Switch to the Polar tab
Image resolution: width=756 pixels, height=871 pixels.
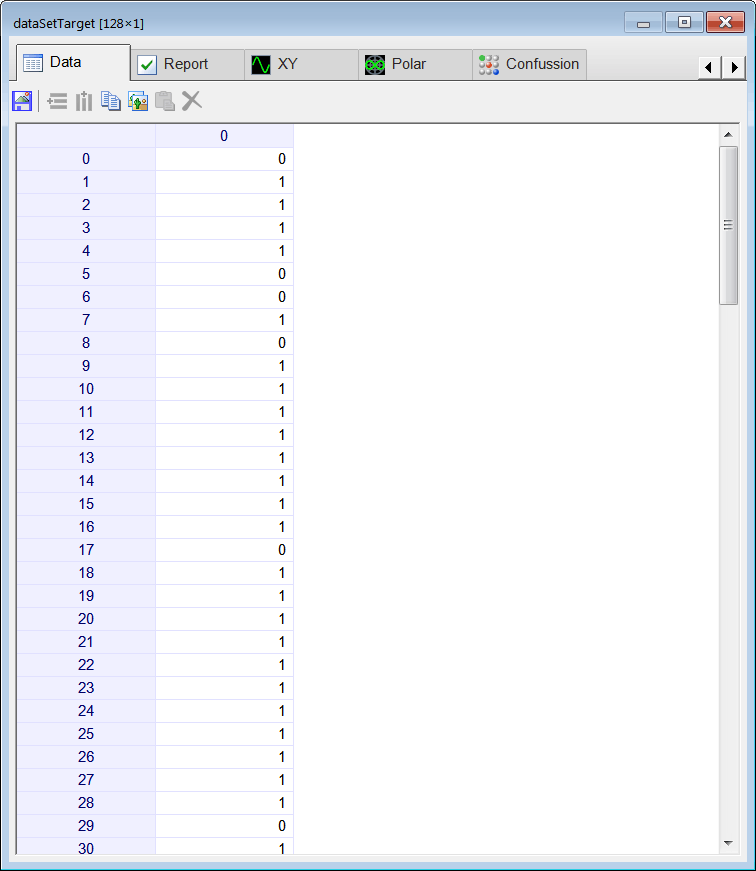point(415,64)
